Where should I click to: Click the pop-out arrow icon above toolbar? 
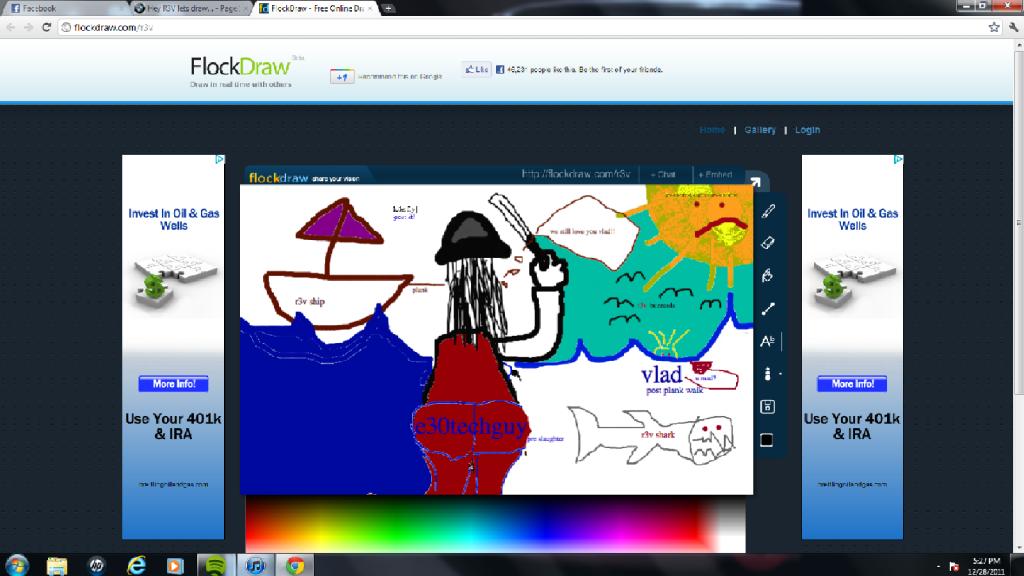point(756,182)
